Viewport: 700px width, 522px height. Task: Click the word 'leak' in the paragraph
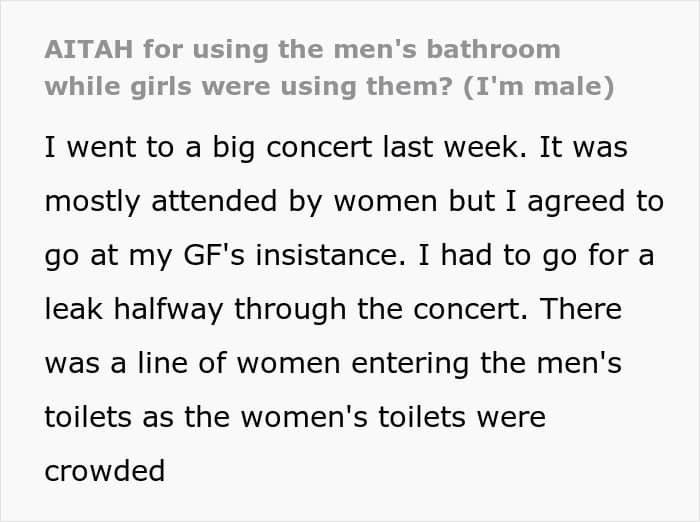[74, 309]
